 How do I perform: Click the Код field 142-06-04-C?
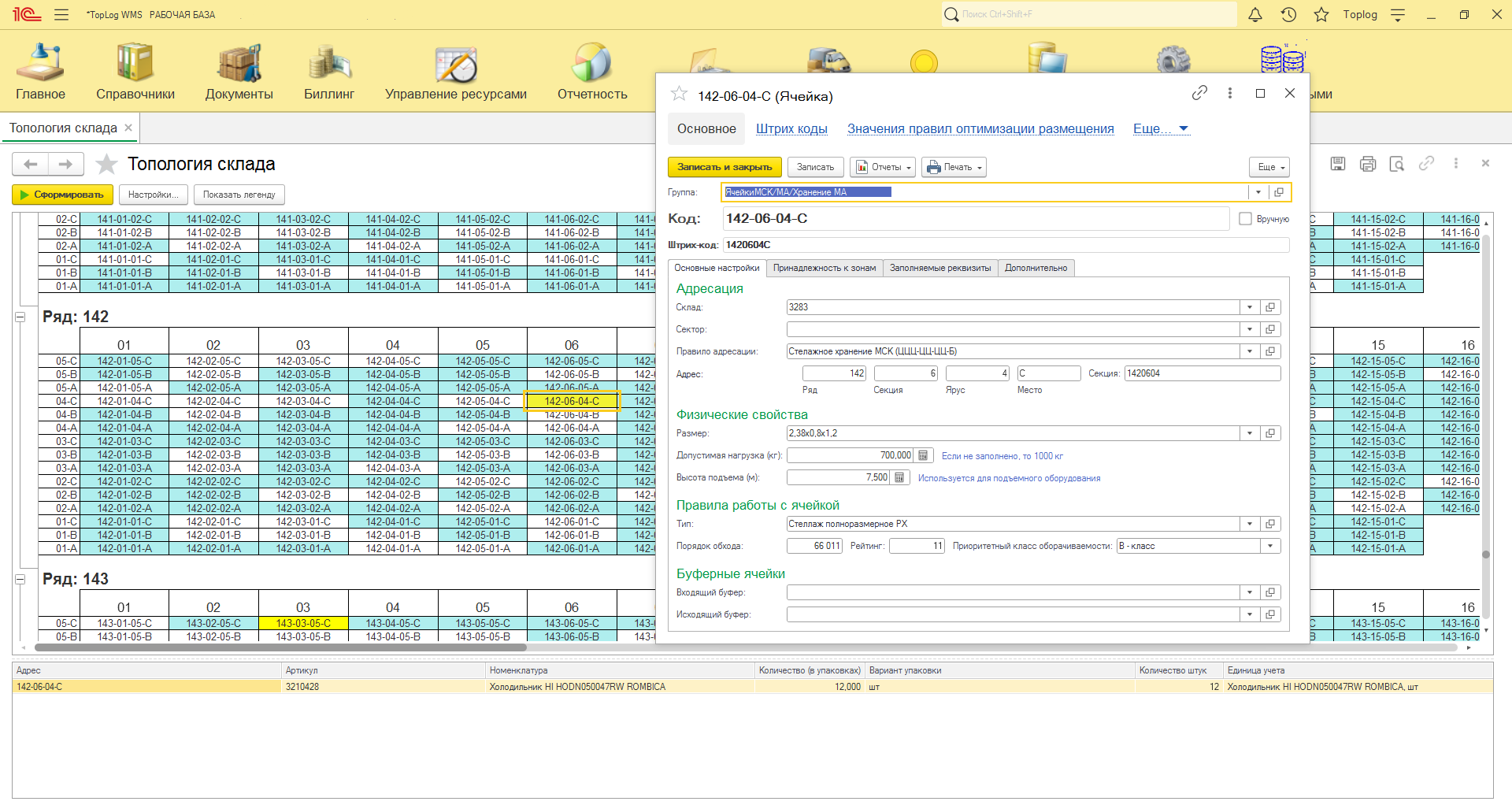click(x=976, y=219)
